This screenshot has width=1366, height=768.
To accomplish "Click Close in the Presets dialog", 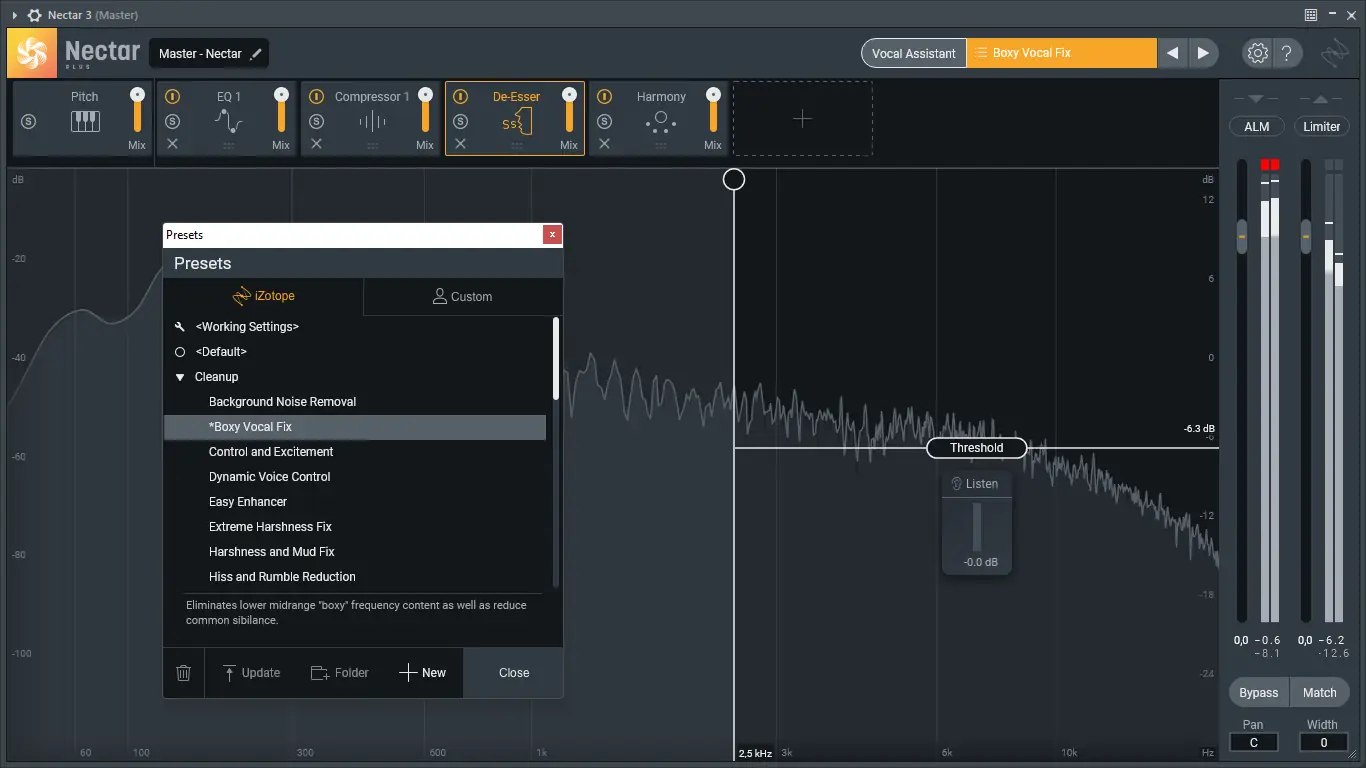I will tap(514, 673).
